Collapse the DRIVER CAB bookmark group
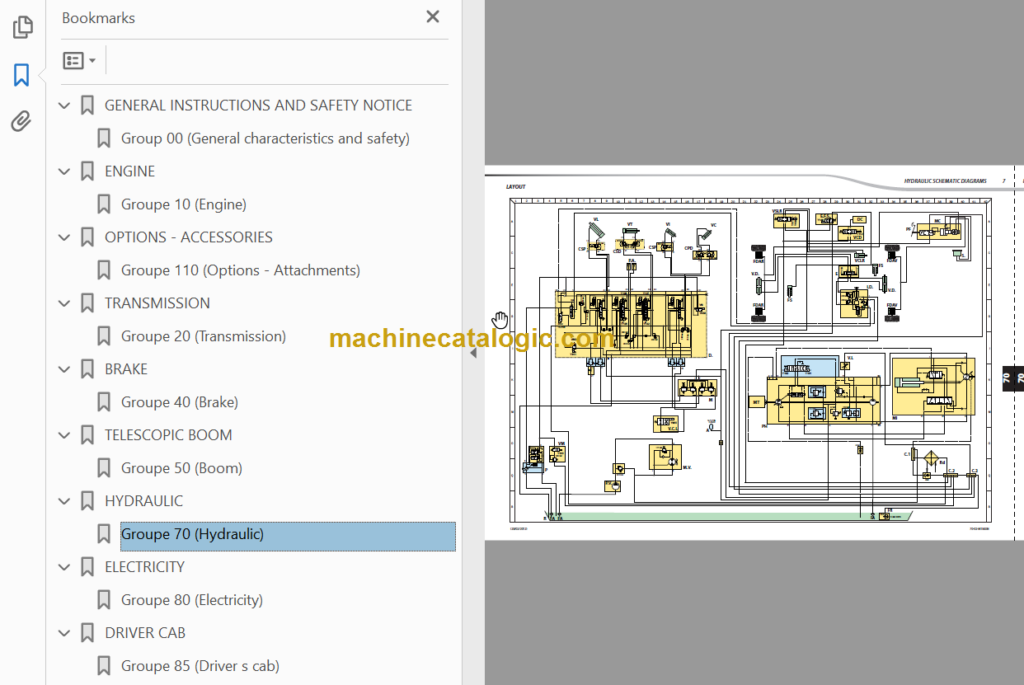The image size is (1024, 685). point(64,633)
